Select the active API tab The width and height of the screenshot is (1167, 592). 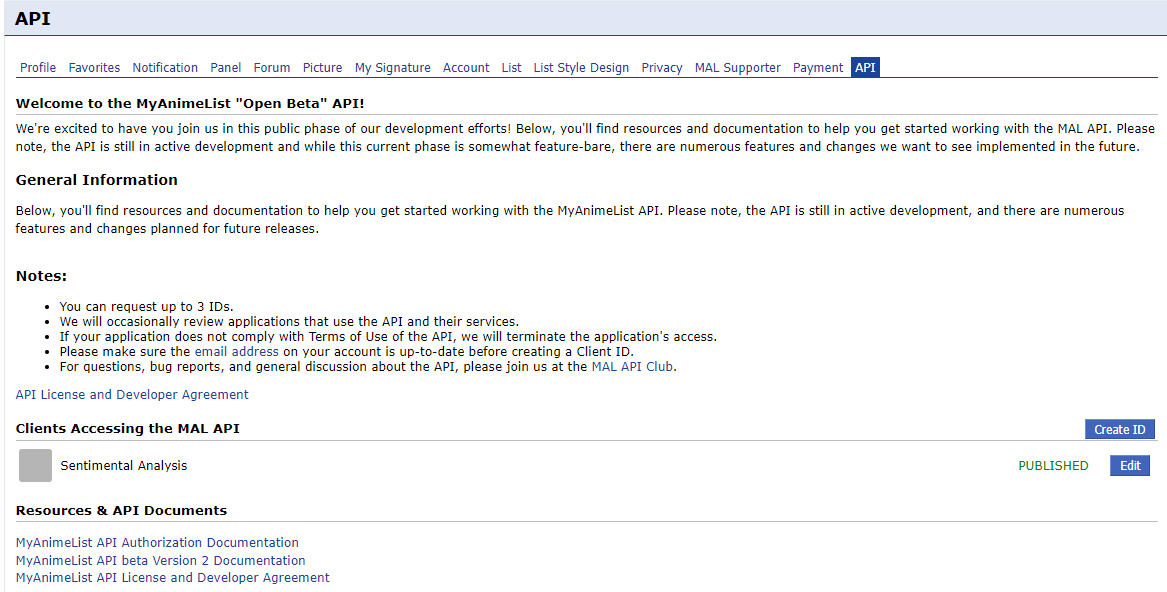[866, 68]
